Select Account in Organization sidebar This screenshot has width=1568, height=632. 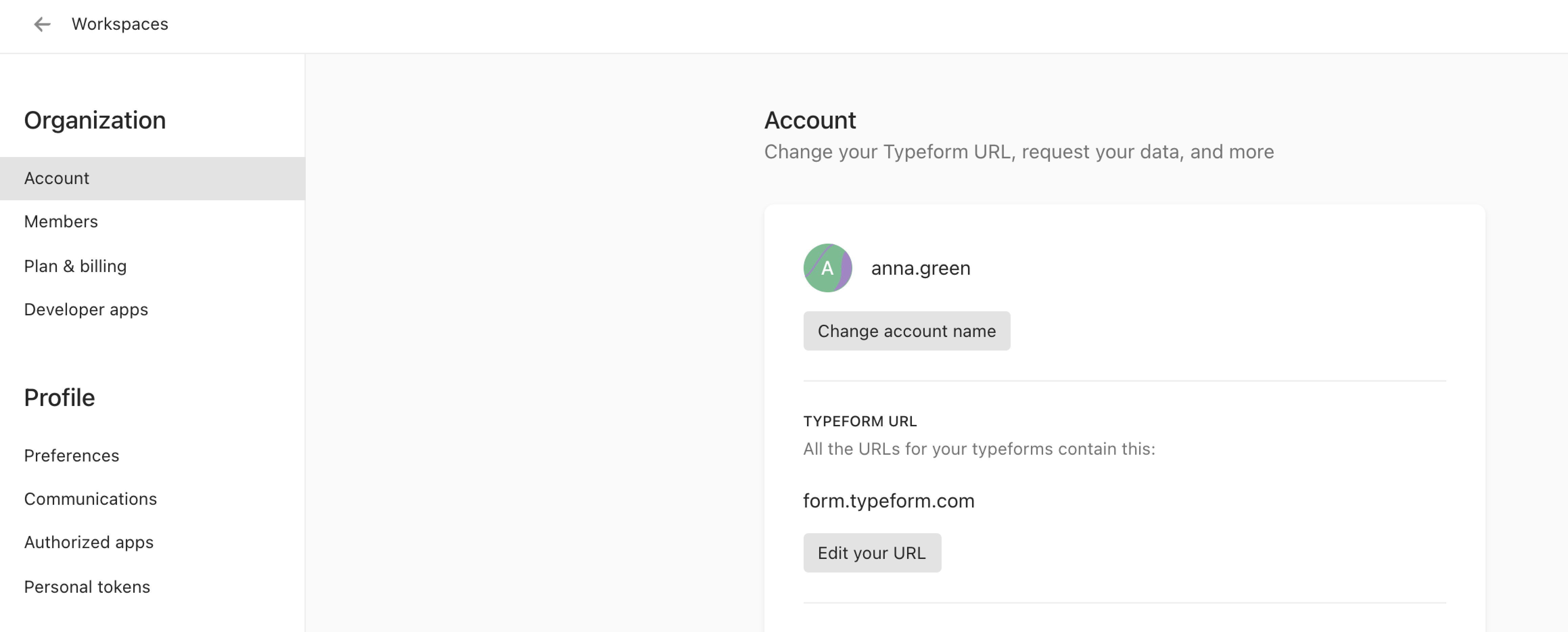152,178
